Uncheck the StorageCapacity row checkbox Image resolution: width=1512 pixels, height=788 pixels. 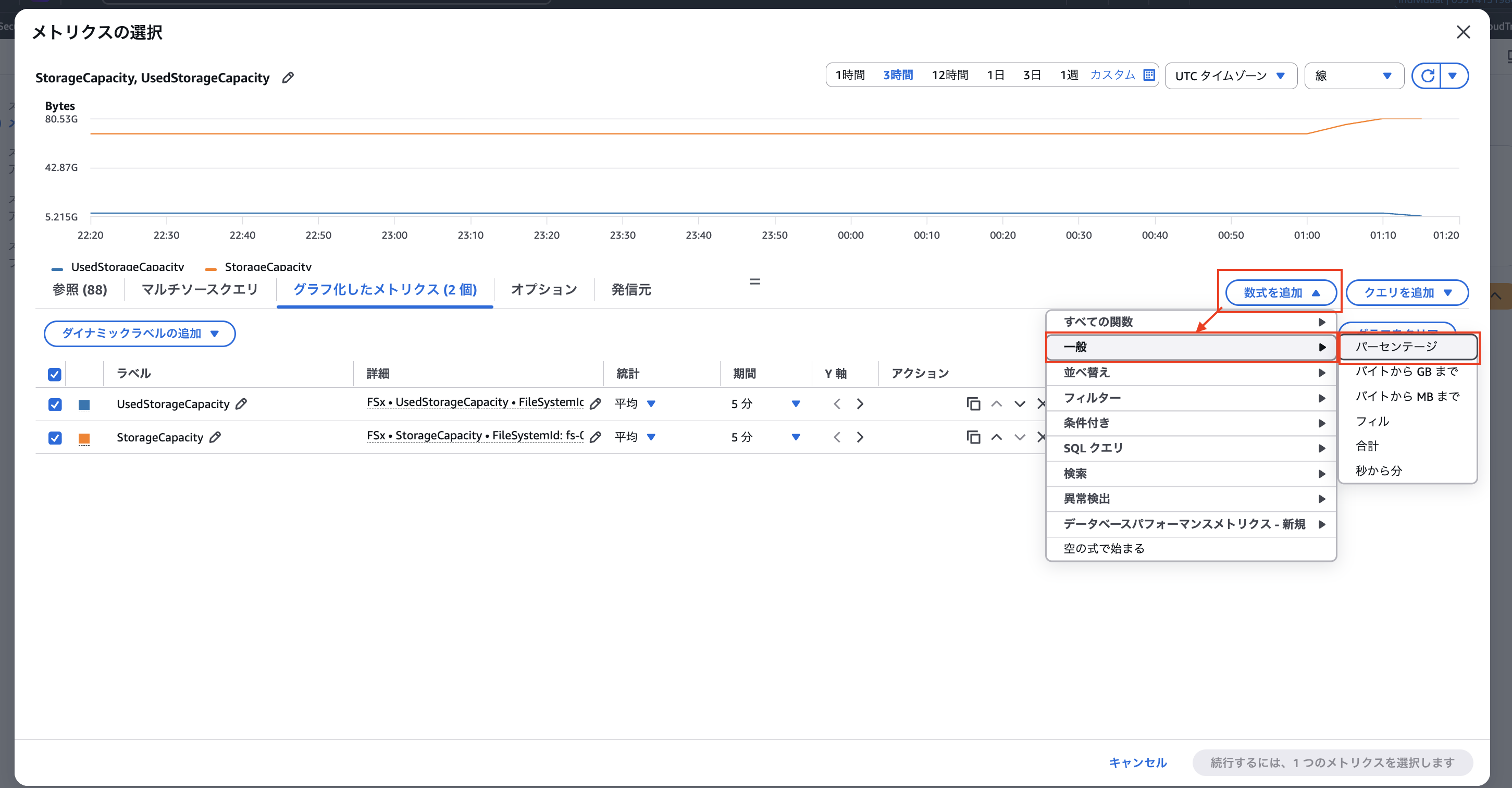coord(55,438)
